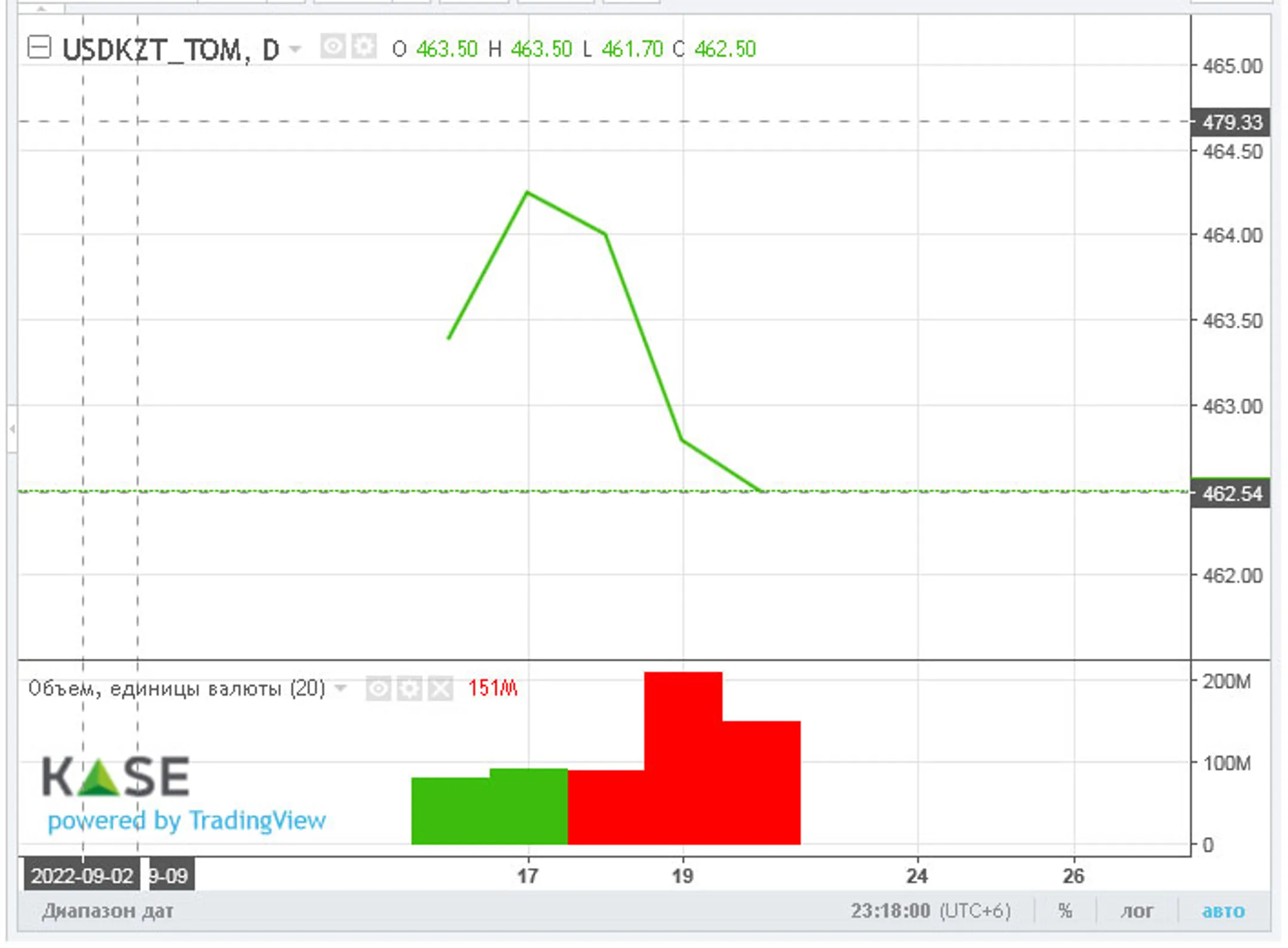Click the 23:18:00 (UTC+6) timezone selector
Image resolution: width=1288 pixels, height=948 pixels.
point(930,911)
